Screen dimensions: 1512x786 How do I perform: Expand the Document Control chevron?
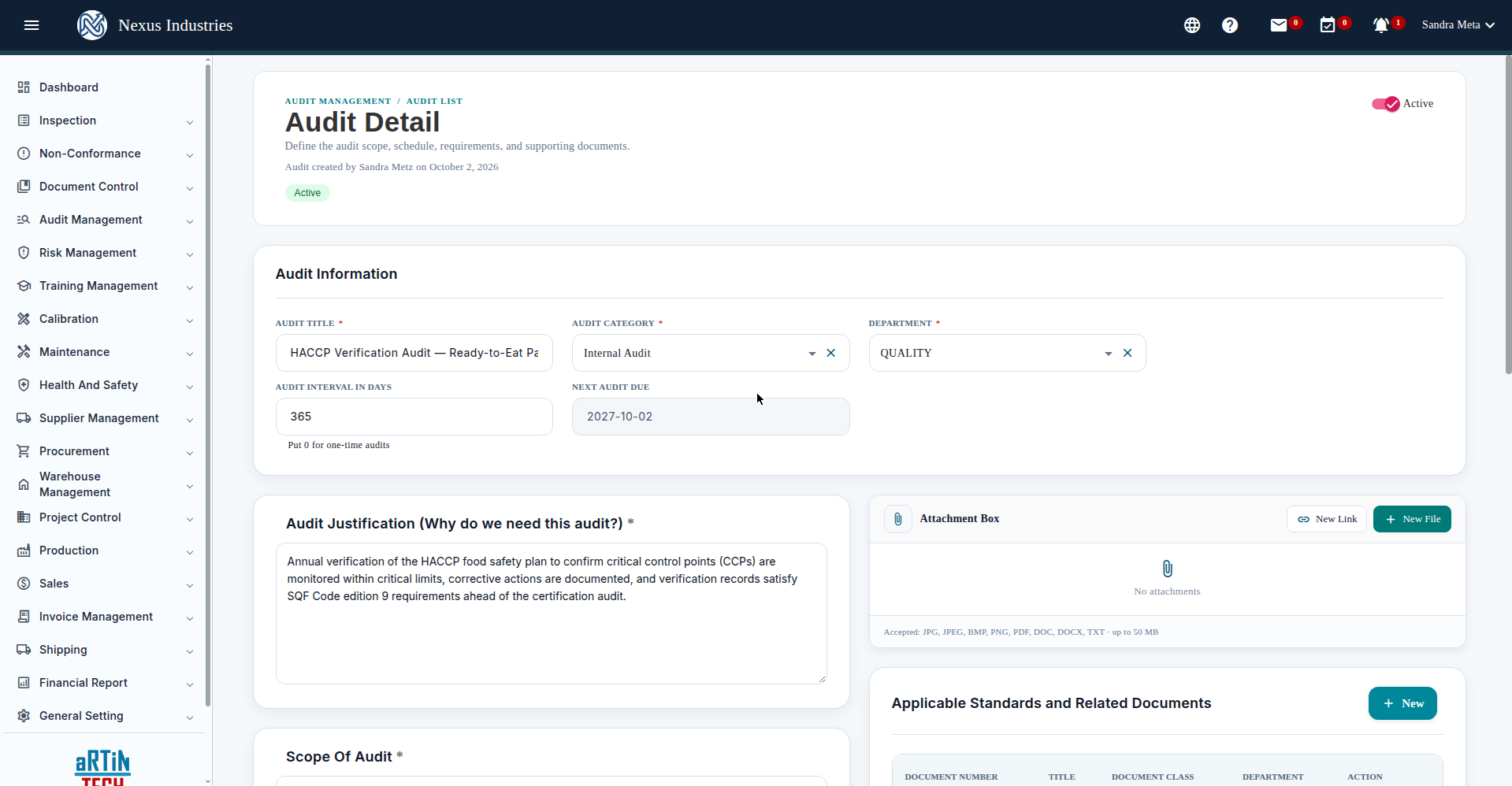[190, 188]
